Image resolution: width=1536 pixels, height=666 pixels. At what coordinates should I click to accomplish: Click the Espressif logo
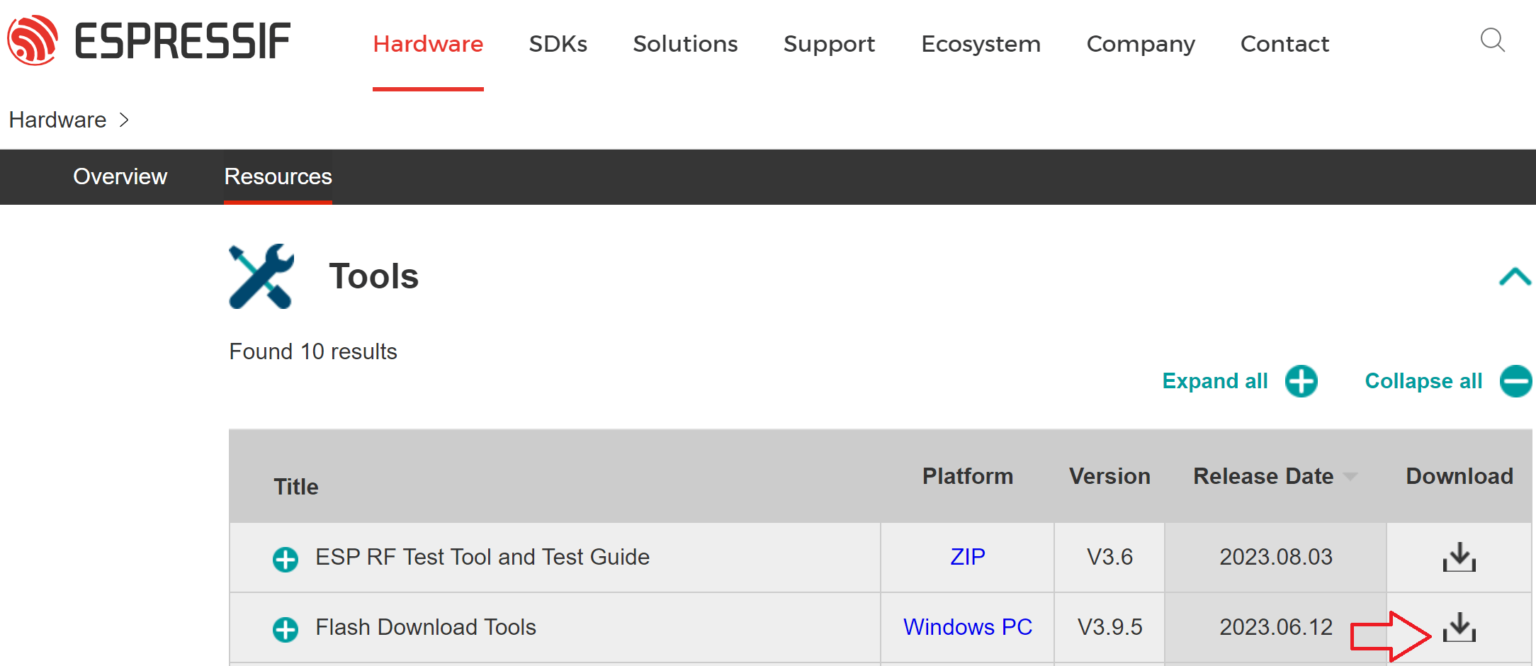point(148,42)
